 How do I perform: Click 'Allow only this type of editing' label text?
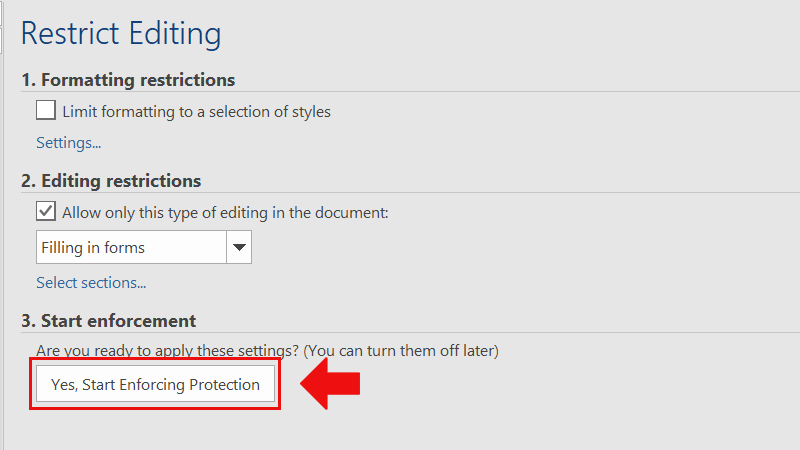224,213
